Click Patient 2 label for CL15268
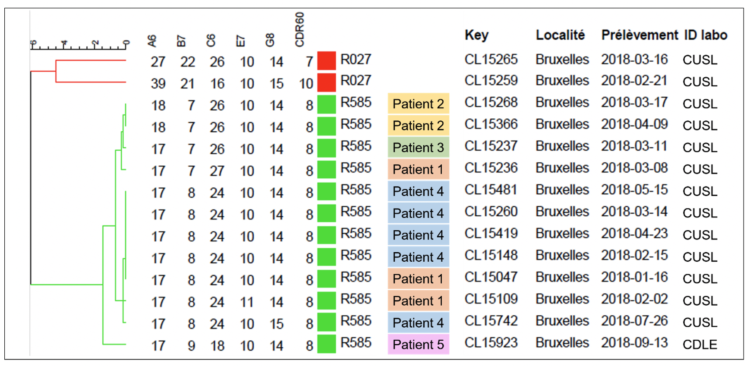This screenshot has width=750, height=367. click(x=419, y=104)
